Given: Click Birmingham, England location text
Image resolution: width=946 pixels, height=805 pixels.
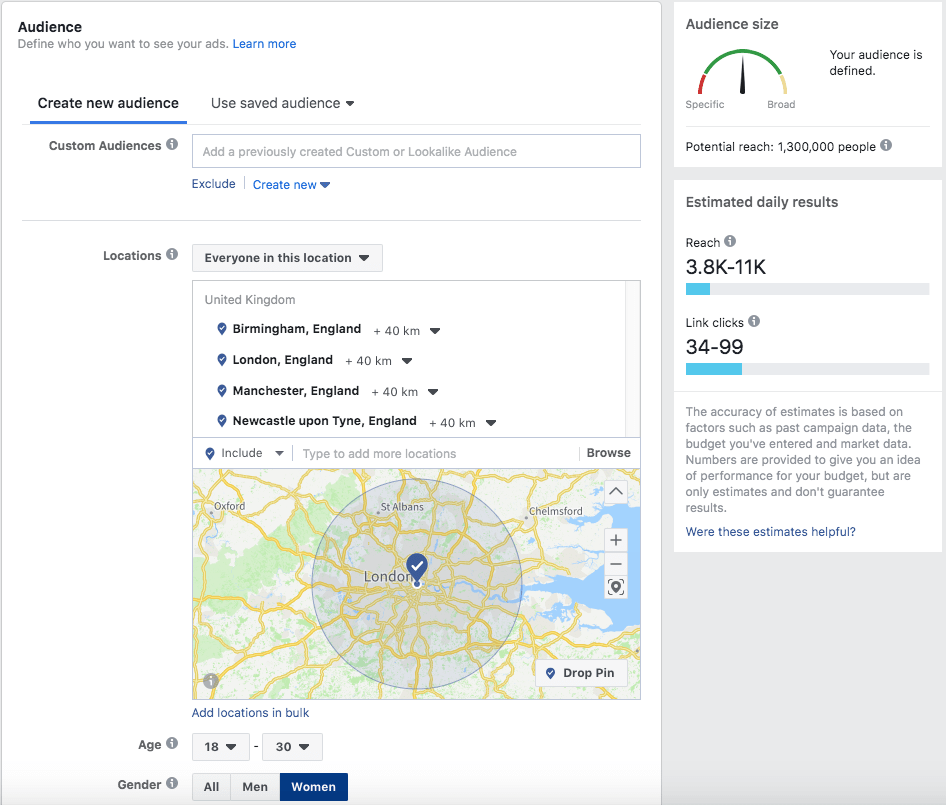Looking at the screenshot, I should pyautogui.click(x=297, y=329).
